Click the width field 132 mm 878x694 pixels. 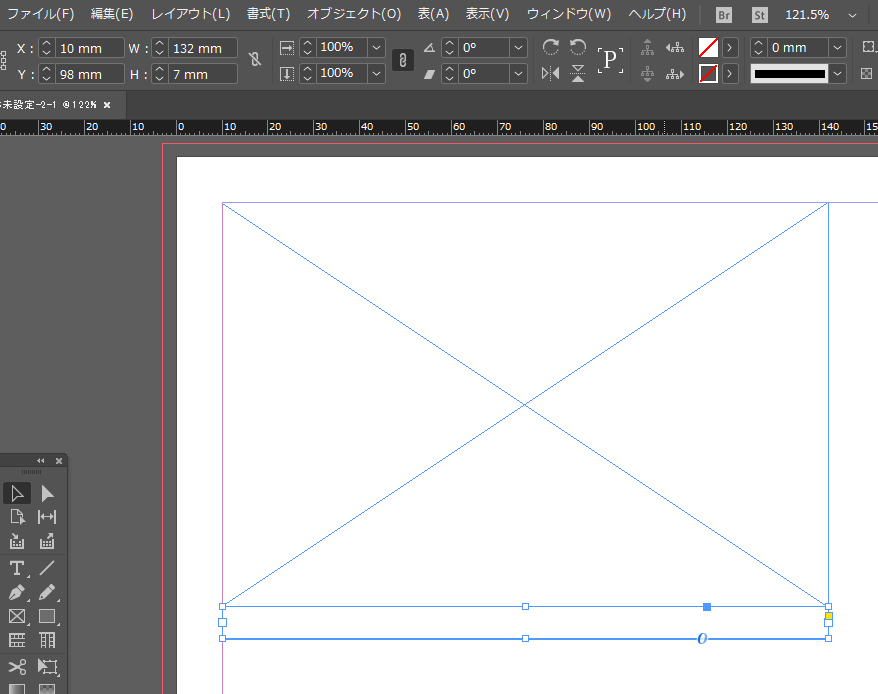click(202, 48)
